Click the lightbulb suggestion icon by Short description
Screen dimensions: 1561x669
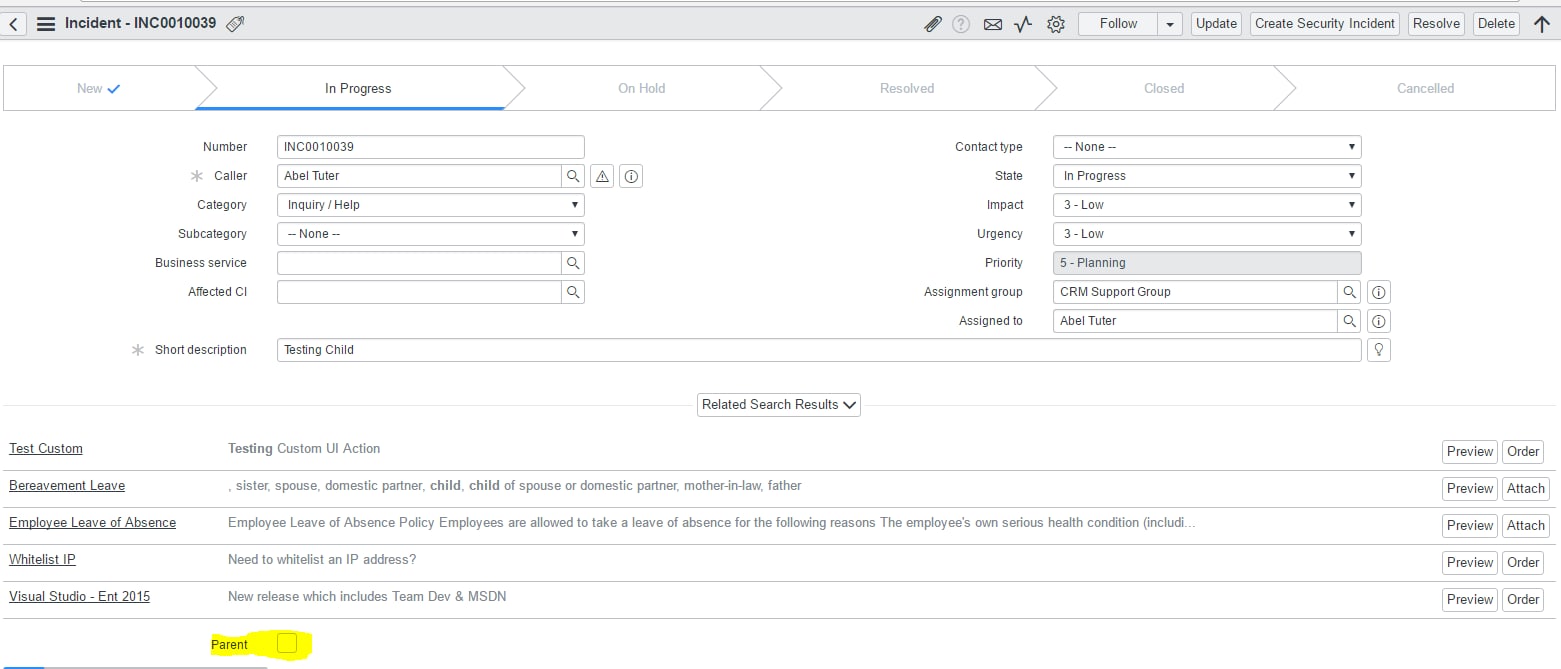1379,350
